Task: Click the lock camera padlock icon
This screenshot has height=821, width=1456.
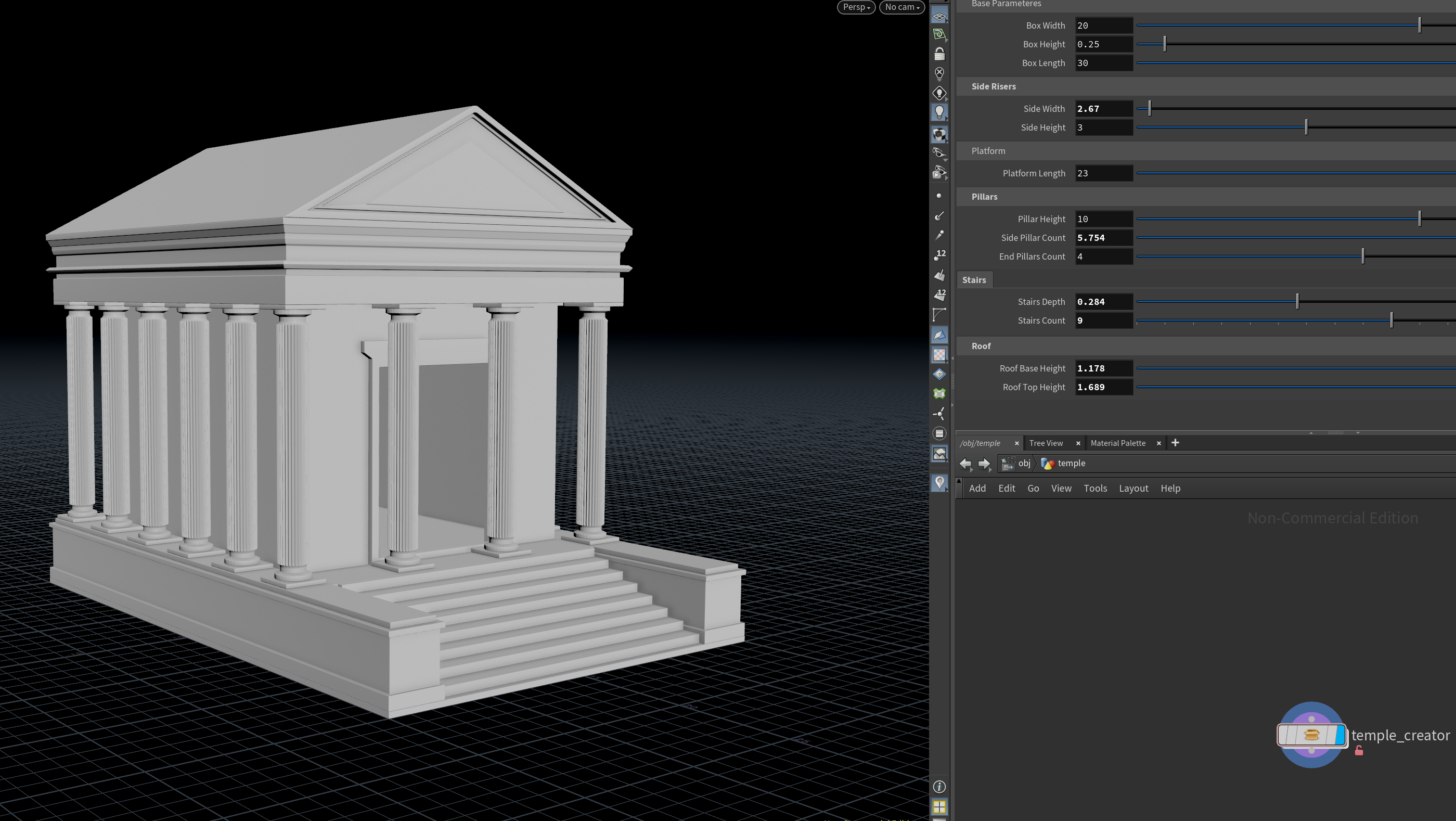Action: pos(939,54)
